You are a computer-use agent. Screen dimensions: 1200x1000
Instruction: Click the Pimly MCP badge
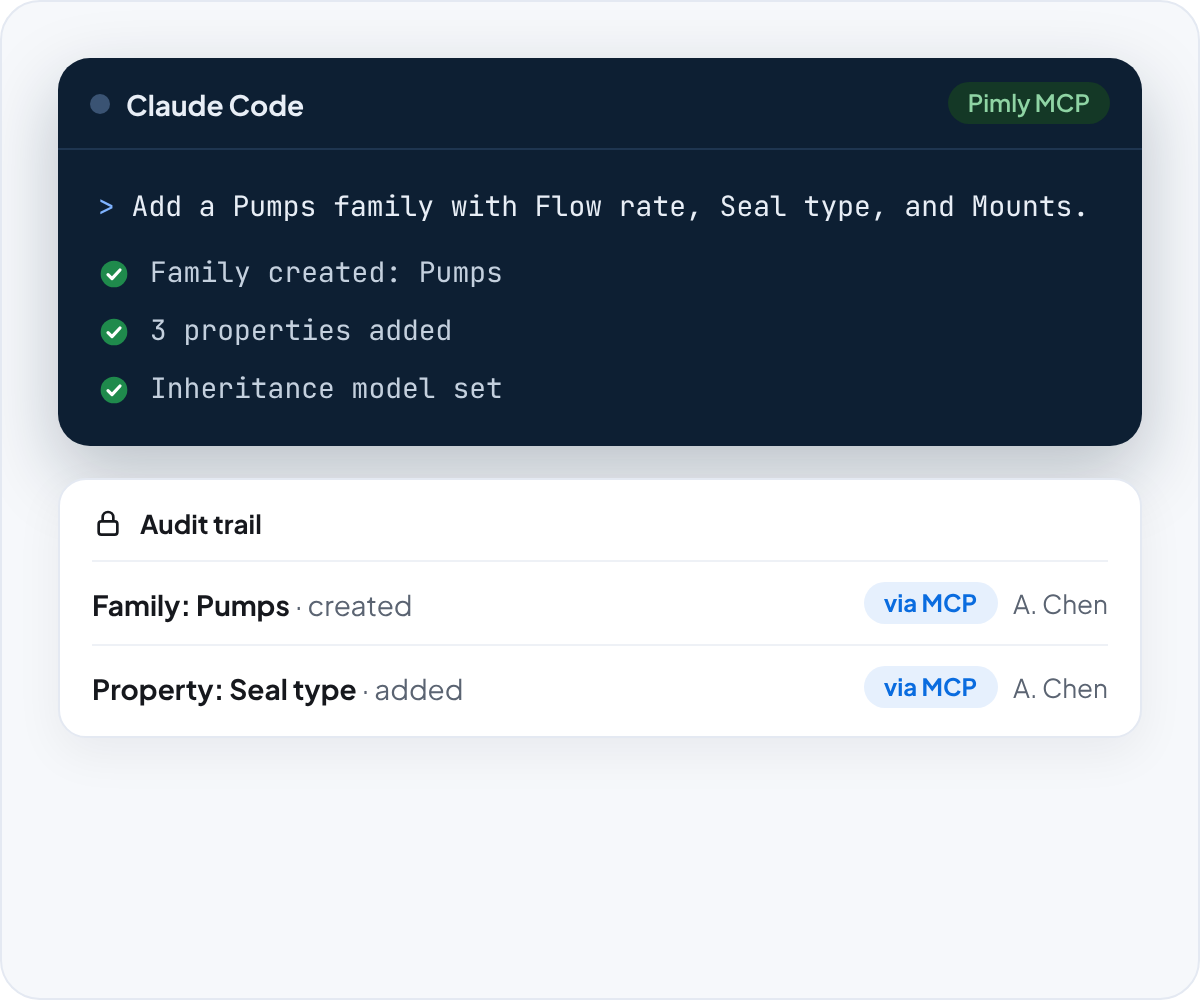tap(1028, 103)
